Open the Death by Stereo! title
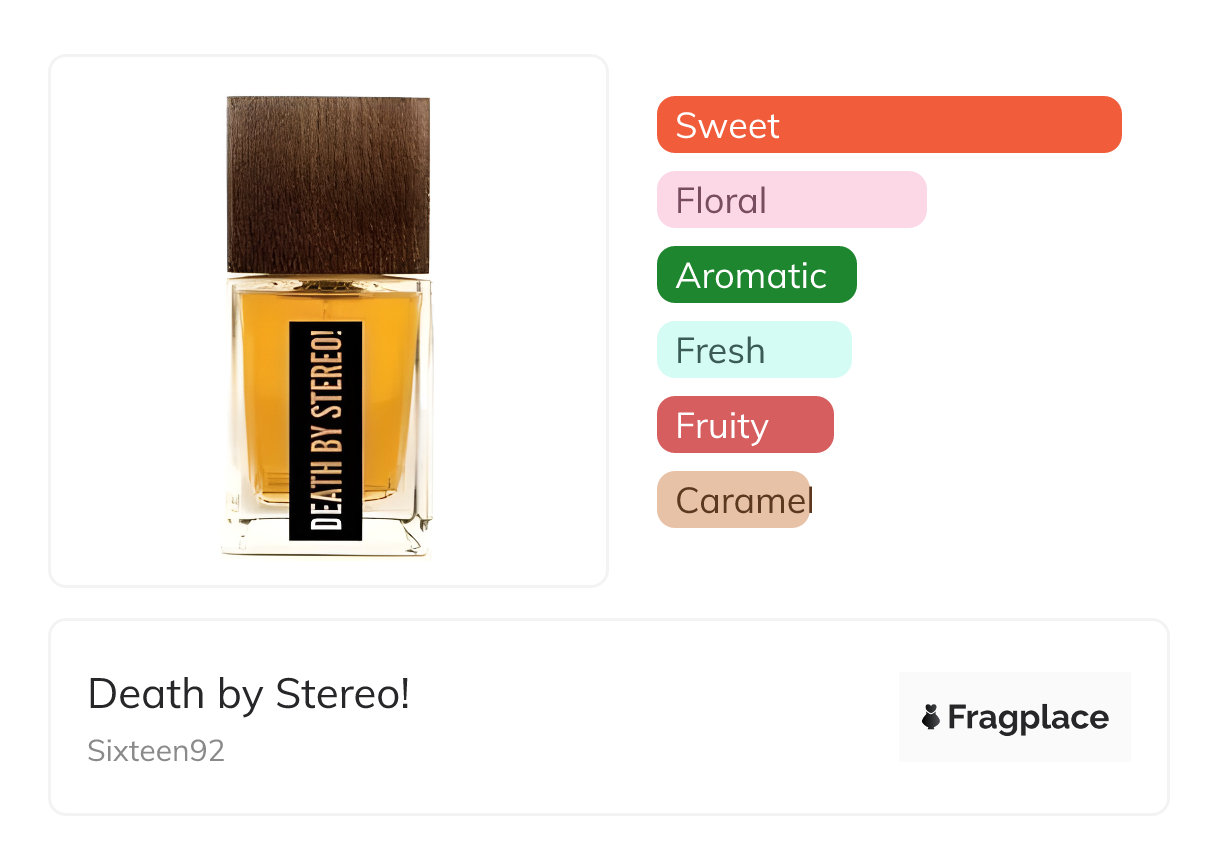Viewport: 1218px width, 864px height. pyautogui.click(x=249, y=694)
